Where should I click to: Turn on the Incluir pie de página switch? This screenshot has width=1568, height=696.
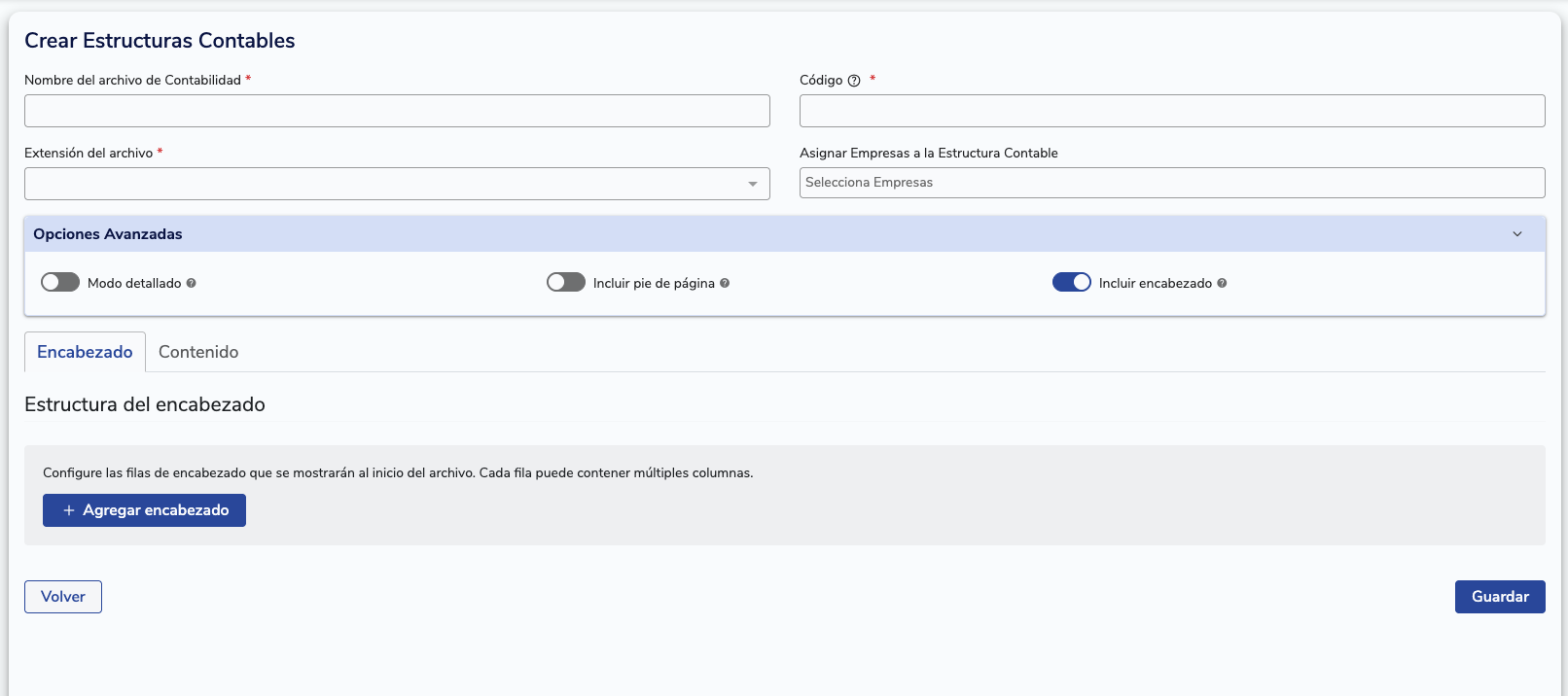[x=566, y=282]
